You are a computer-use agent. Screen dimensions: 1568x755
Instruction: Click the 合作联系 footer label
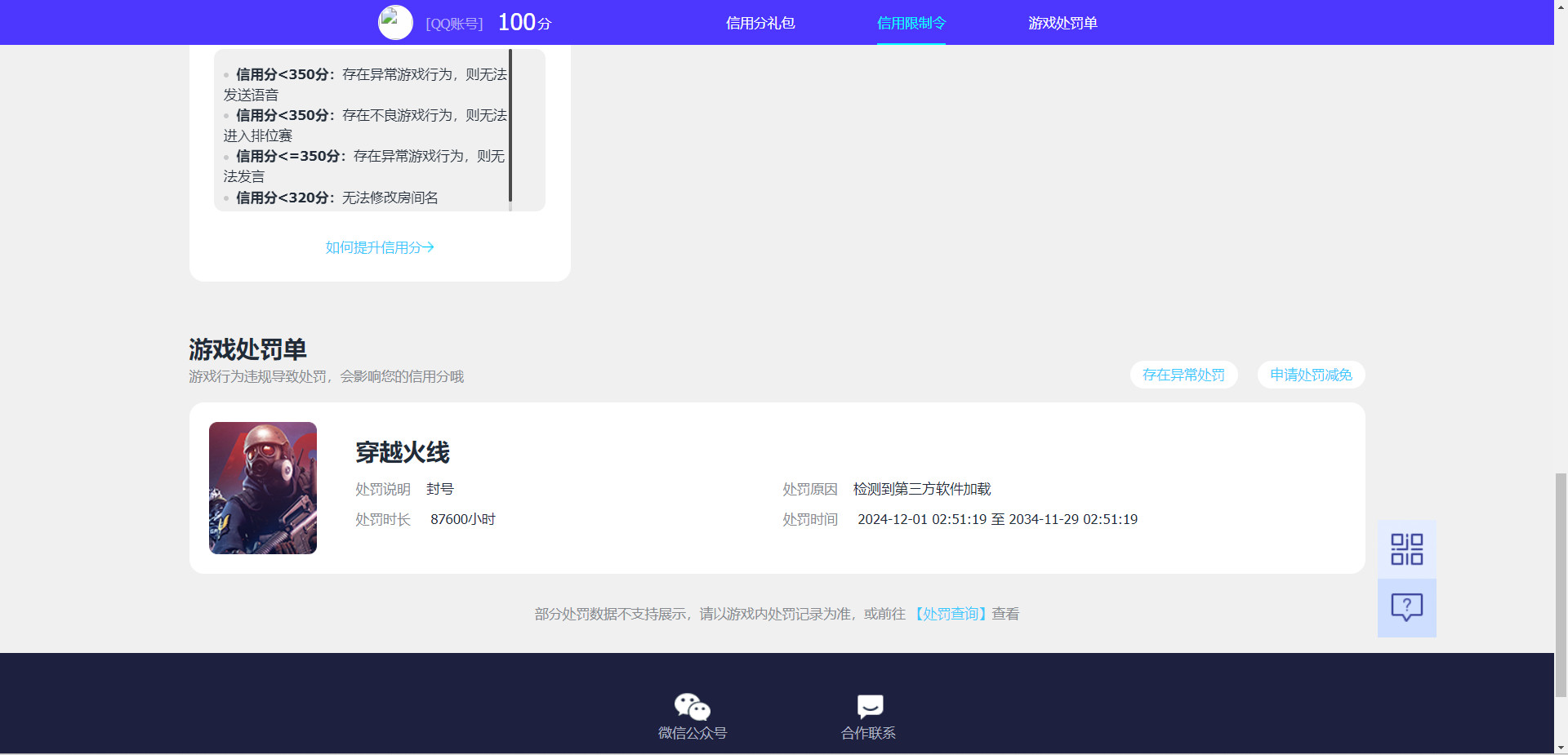click(x=869, y=733)
